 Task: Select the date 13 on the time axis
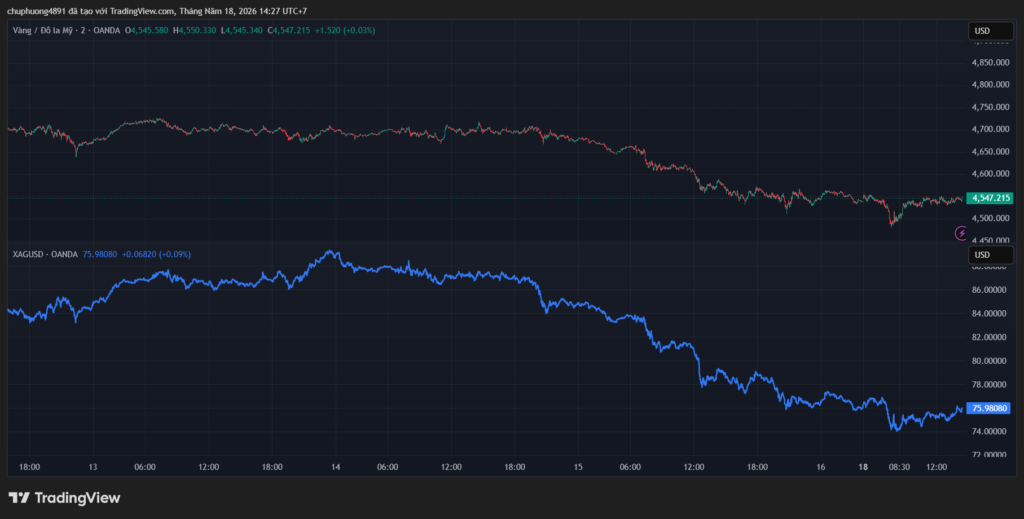93,467
